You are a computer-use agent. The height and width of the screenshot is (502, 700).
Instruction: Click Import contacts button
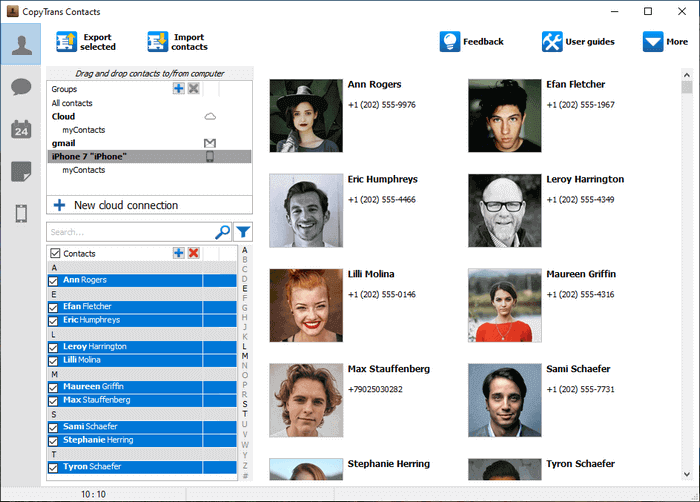pyautogui.click(x=178, y=42)
